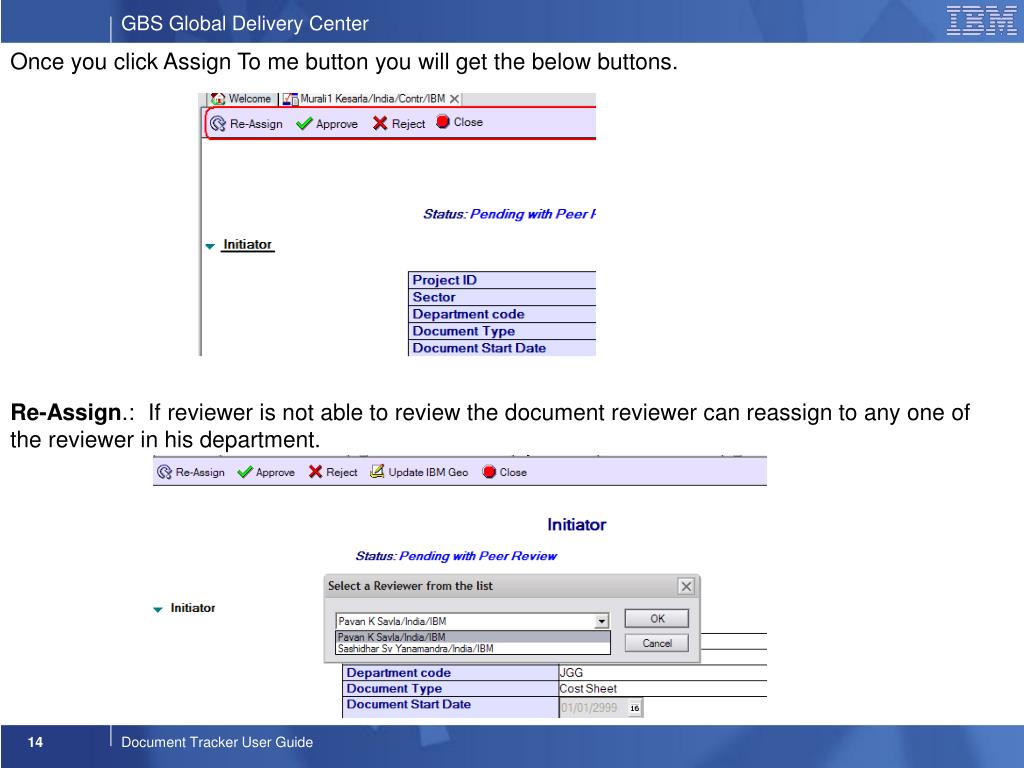Viewport: 1024px width, 768px height.
Task: Close the Murali1 Kesarla tab
Action: point(454,99)
